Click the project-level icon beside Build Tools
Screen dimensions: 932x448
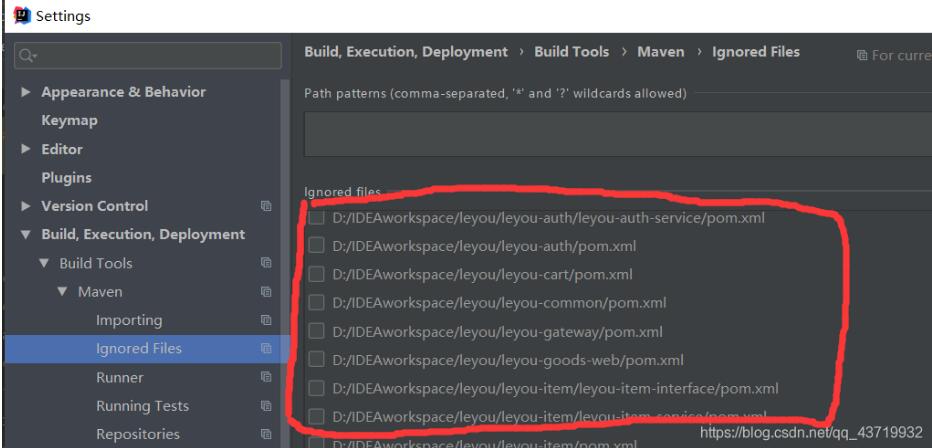coord(266,263)
